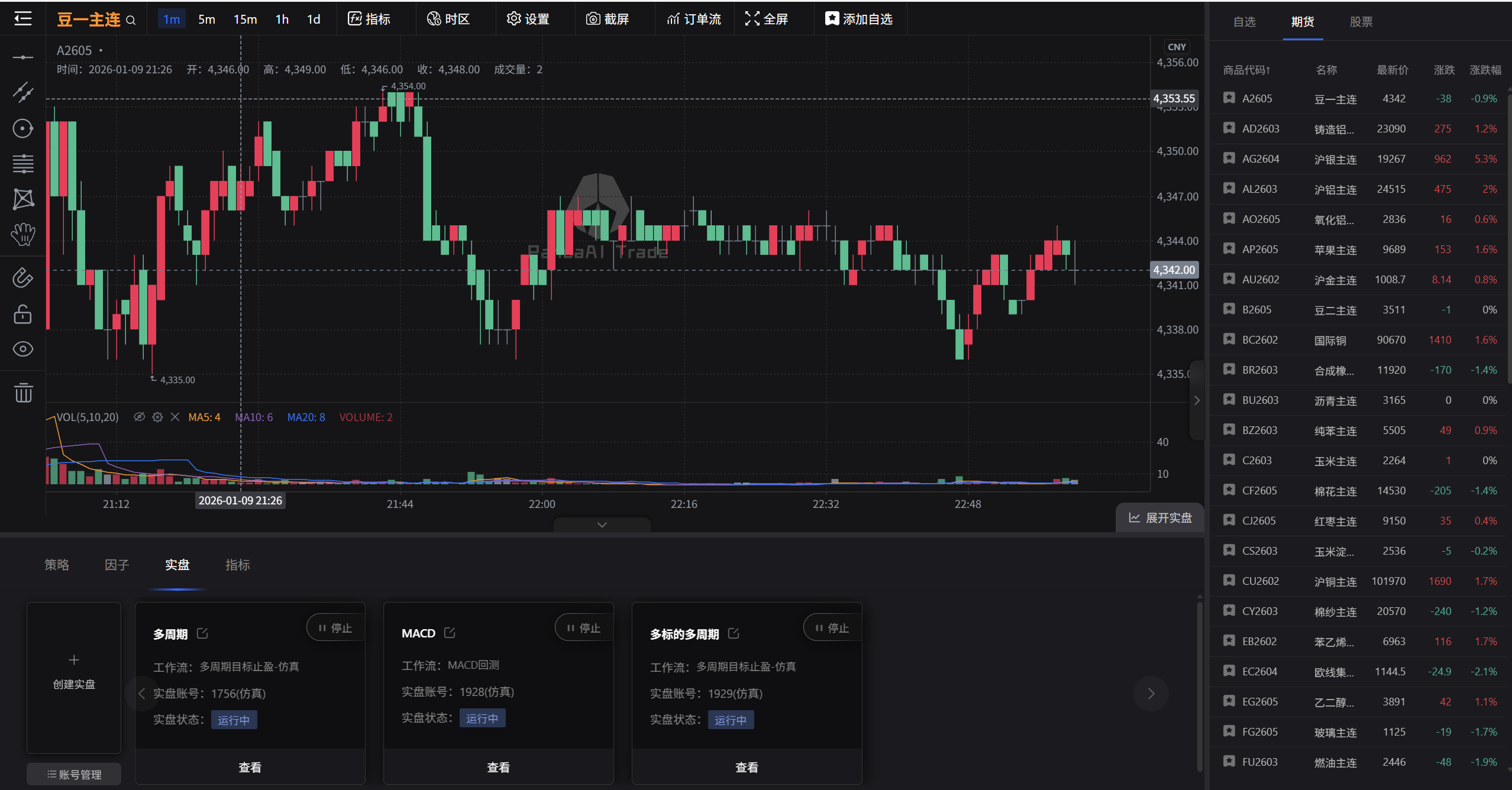Open the 自选 watchlist tab

point(1244,22)
